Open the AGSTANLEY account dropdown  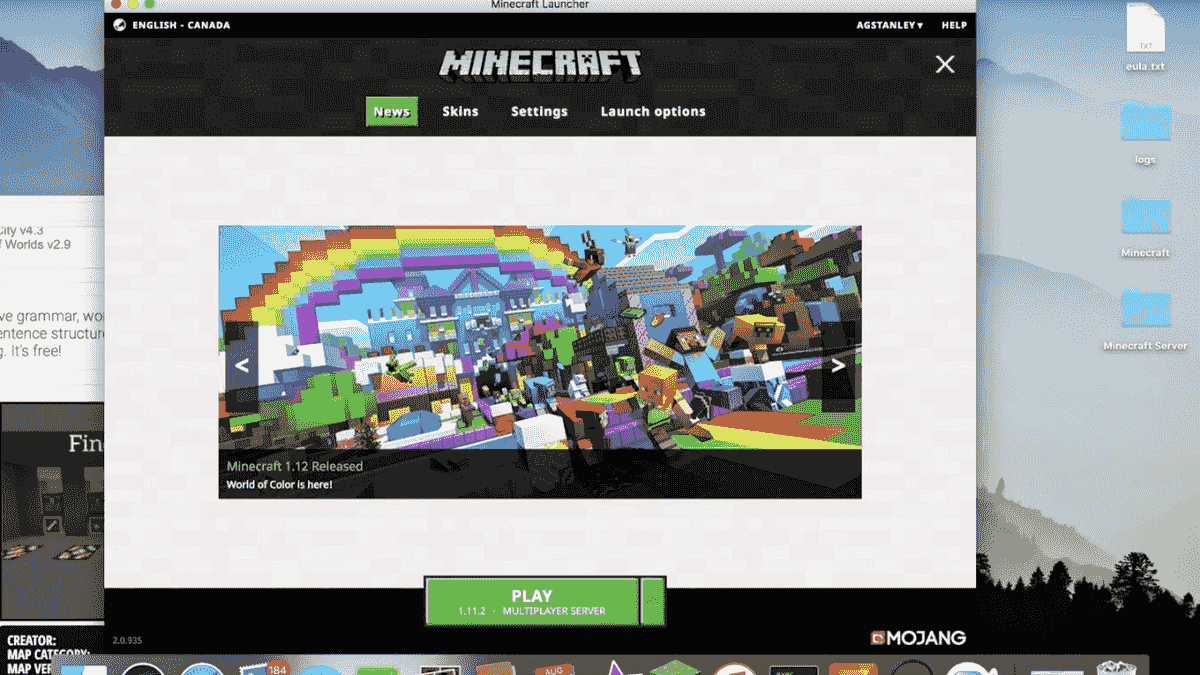pyautogui.click(x=889, y=25)
